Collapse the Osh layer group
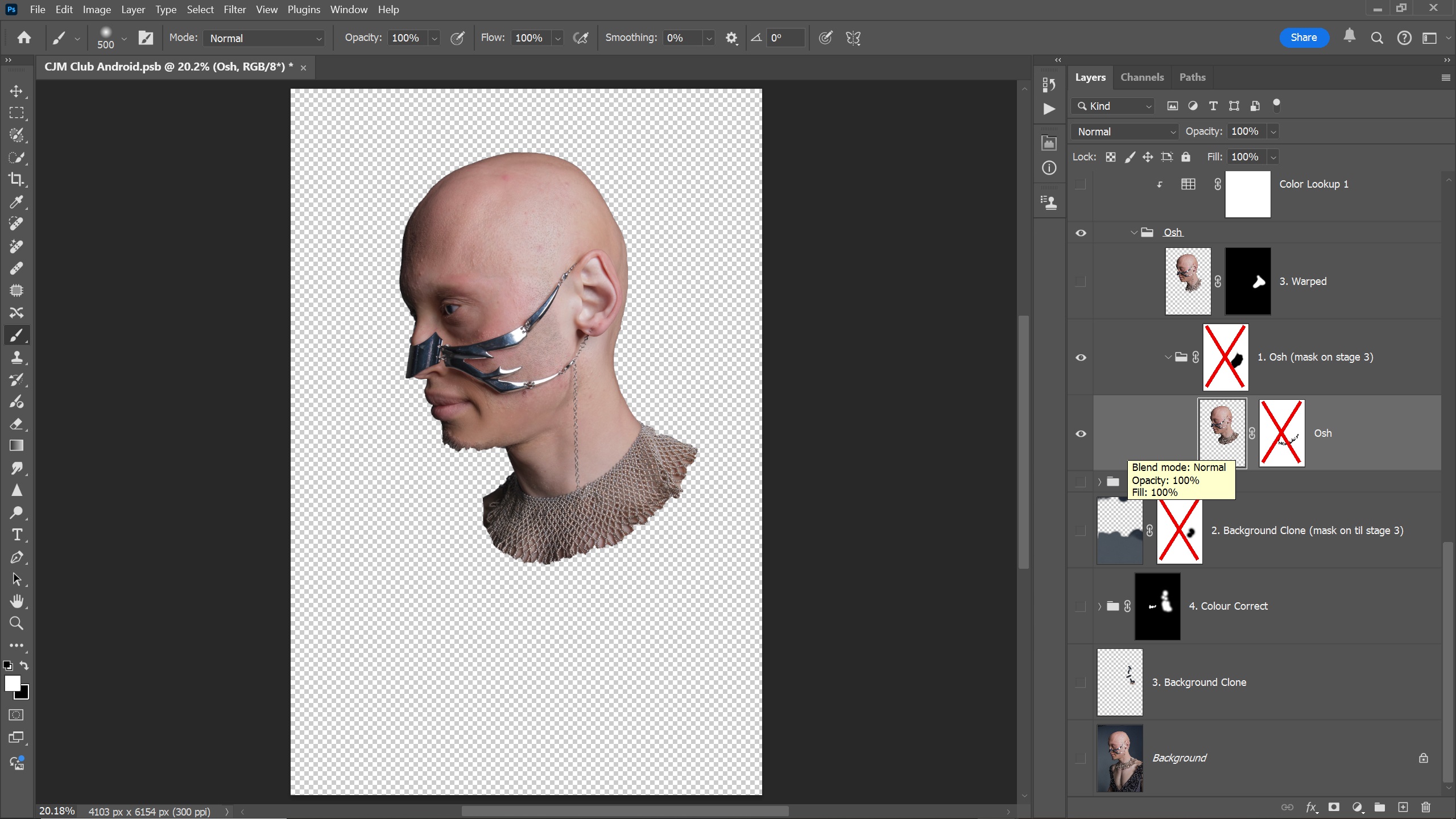The width and height of the screenshot is (1456, 819). tap(1134, 233)
